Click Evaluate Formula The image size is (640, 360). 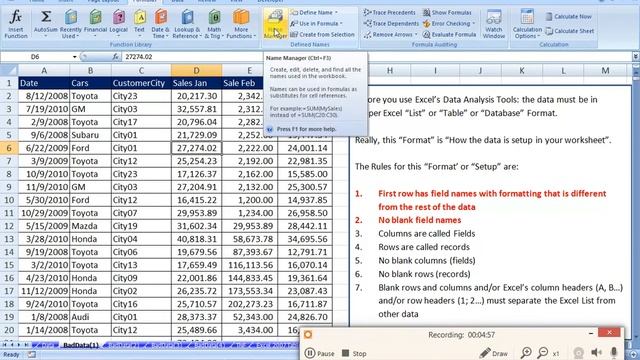click(x=449, y=35)
